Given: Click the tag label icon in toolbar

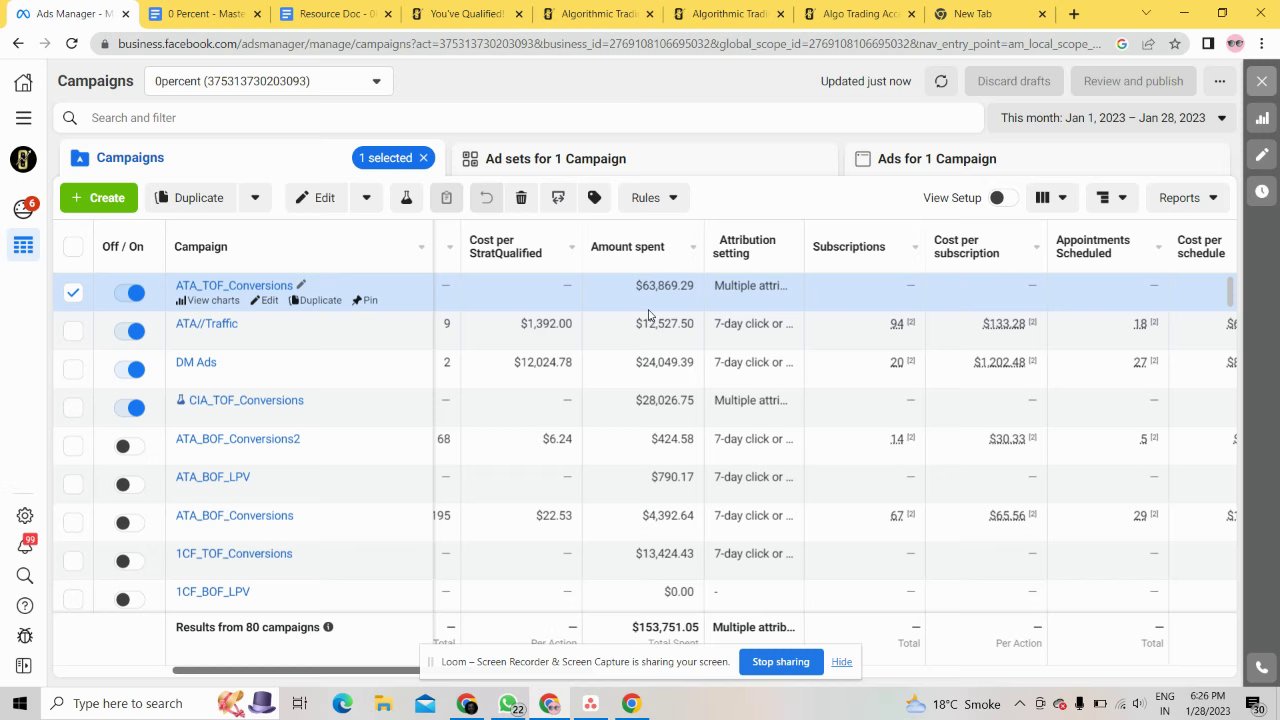Looking at the screenshot, I should coord(594,198).
